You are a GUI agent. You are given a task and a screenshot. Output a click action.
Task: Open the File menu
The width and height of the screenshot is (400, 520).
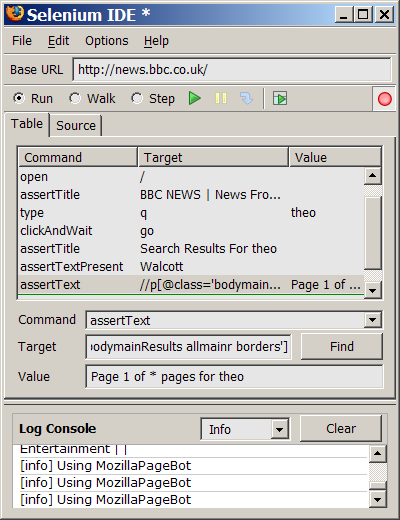click(x=22, y=41)
